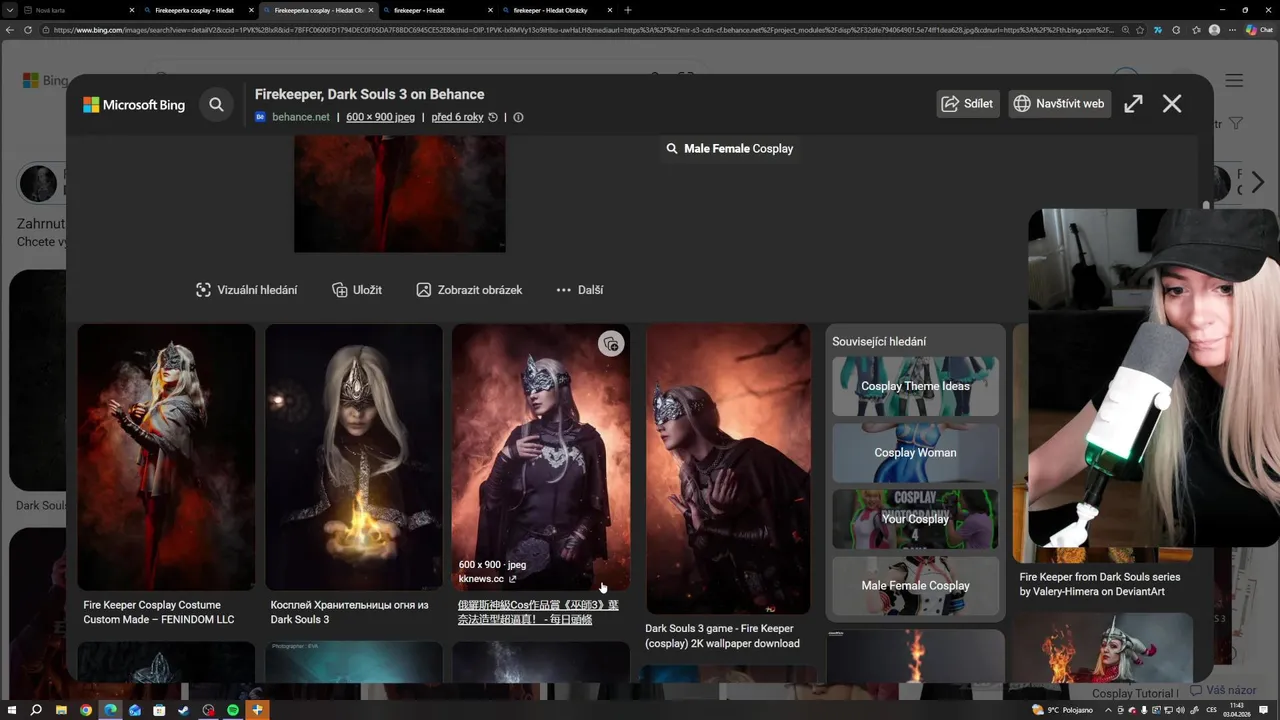Open the Fire Keeper by Valery-Himera DeviantArt link
1280x720 pixels.
1100,584
